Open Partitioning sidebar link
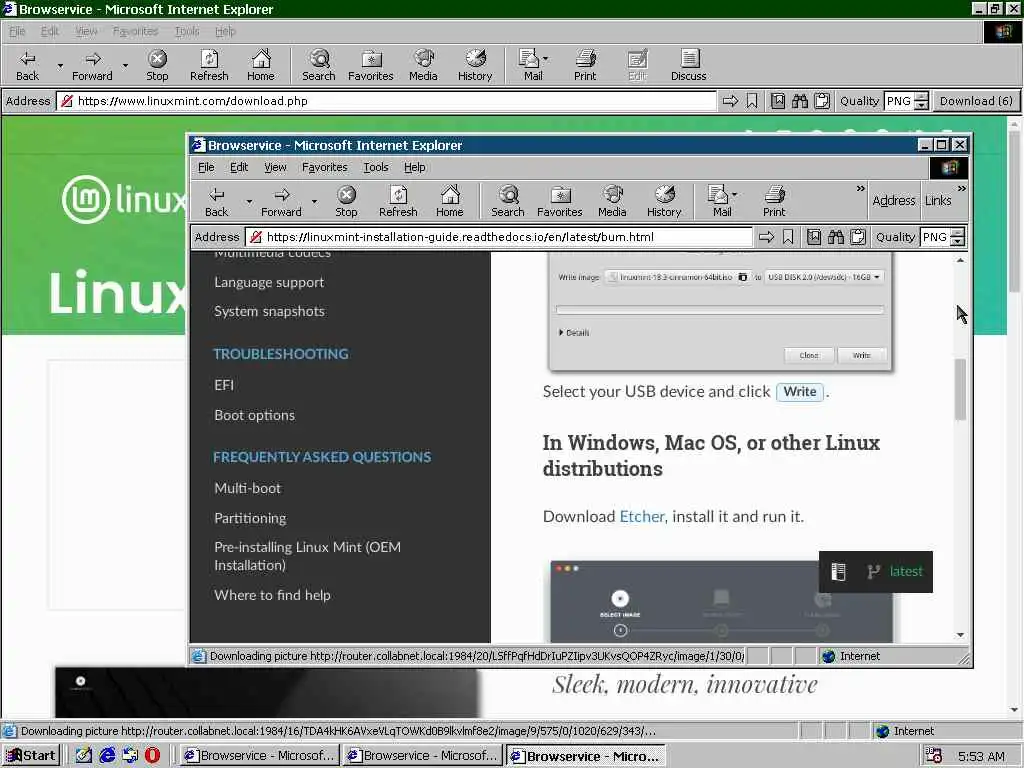1024x768 pixels. tap(250, 519)
